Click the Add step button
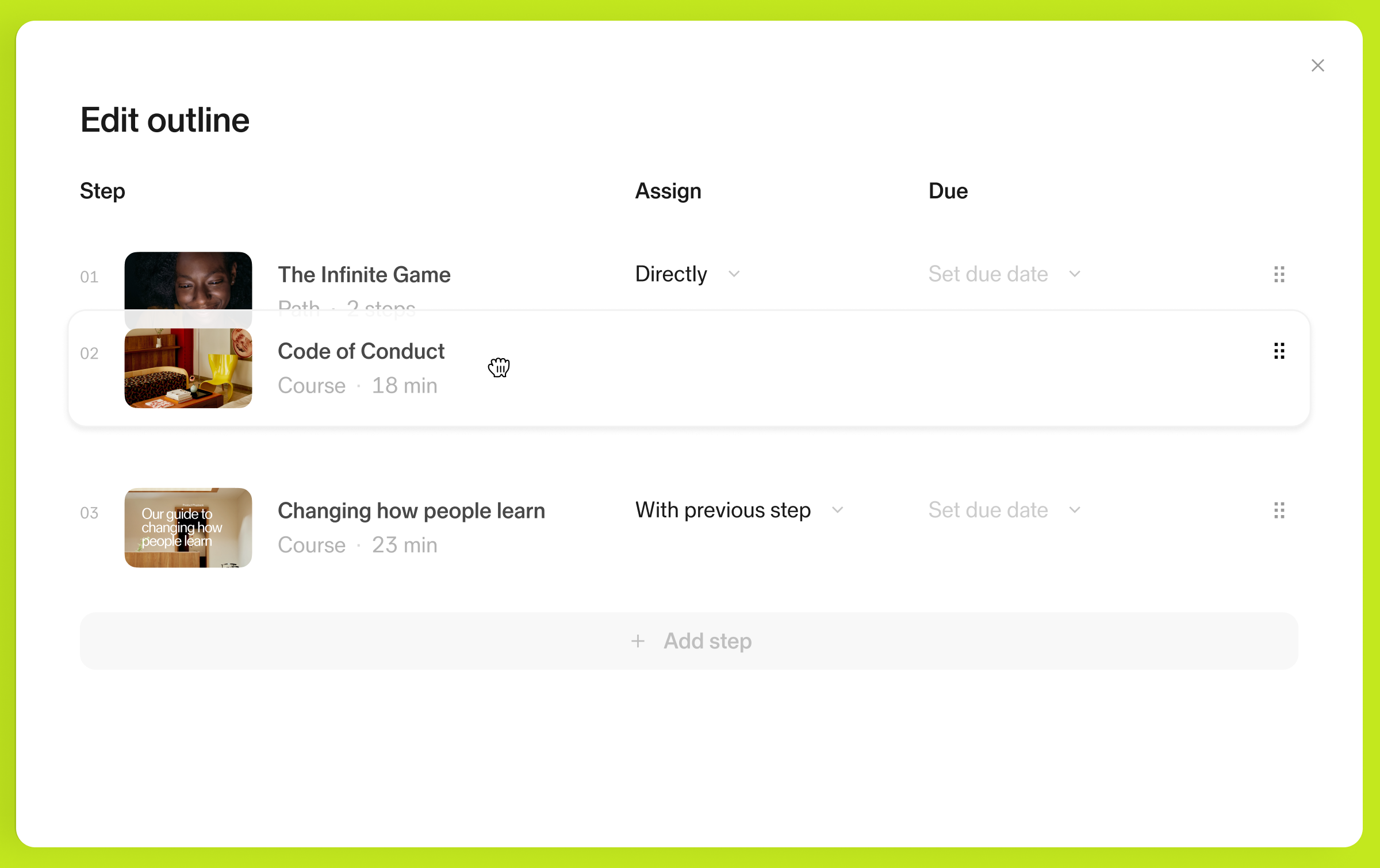1380x868 pixels. [x=689, y=641]
